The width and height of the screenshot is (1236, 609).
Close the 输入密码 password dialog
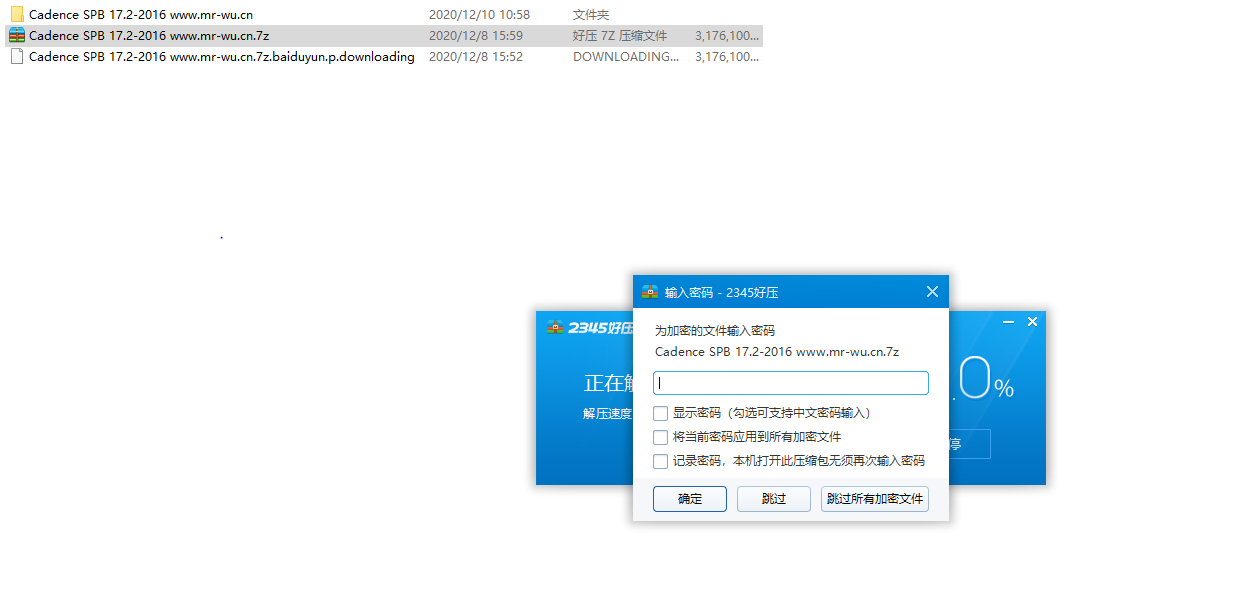tap(932, 292)
